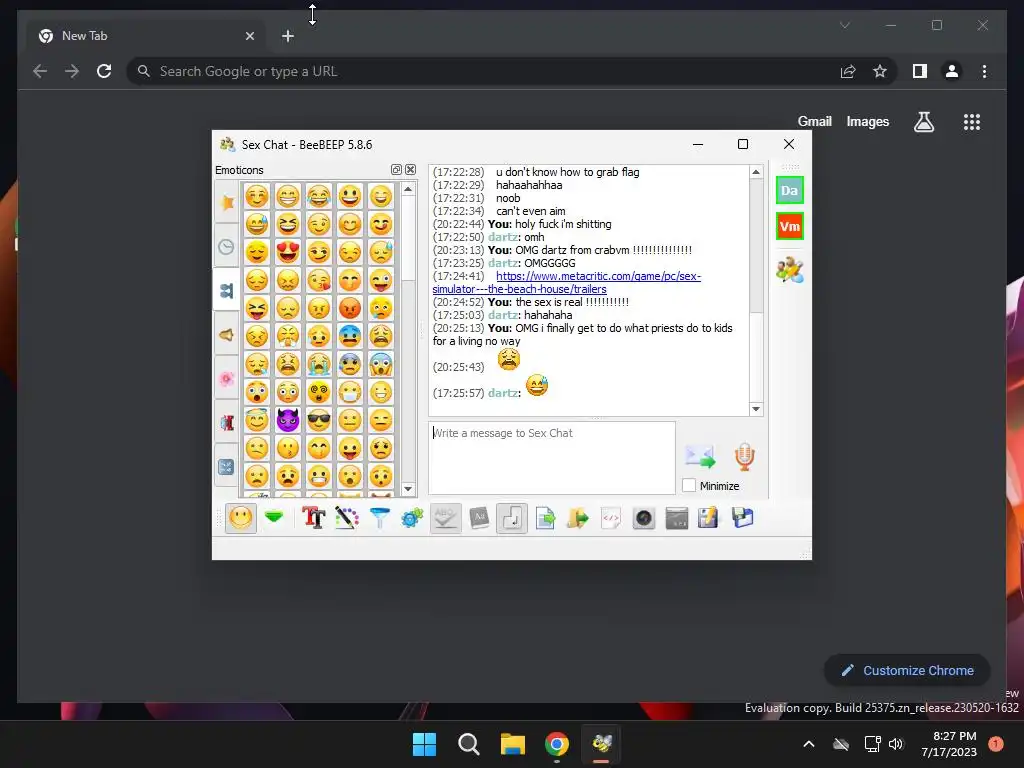The width and height of the screenshot is (1024, 768).
Task: Open chat settings gear icon
Action: point(412,518)
